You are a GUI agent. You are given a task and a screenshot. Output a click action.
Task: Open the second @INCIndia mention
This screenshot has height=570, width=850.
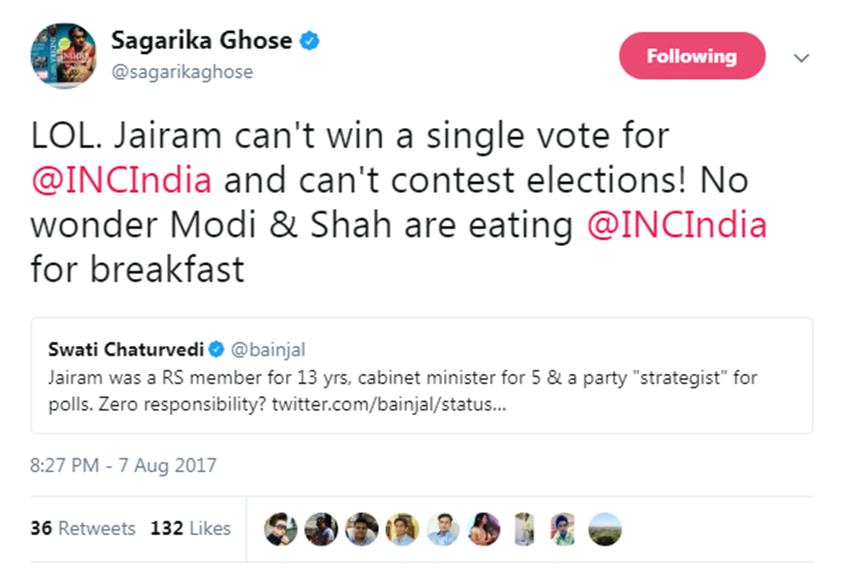[x=676, y=225]
